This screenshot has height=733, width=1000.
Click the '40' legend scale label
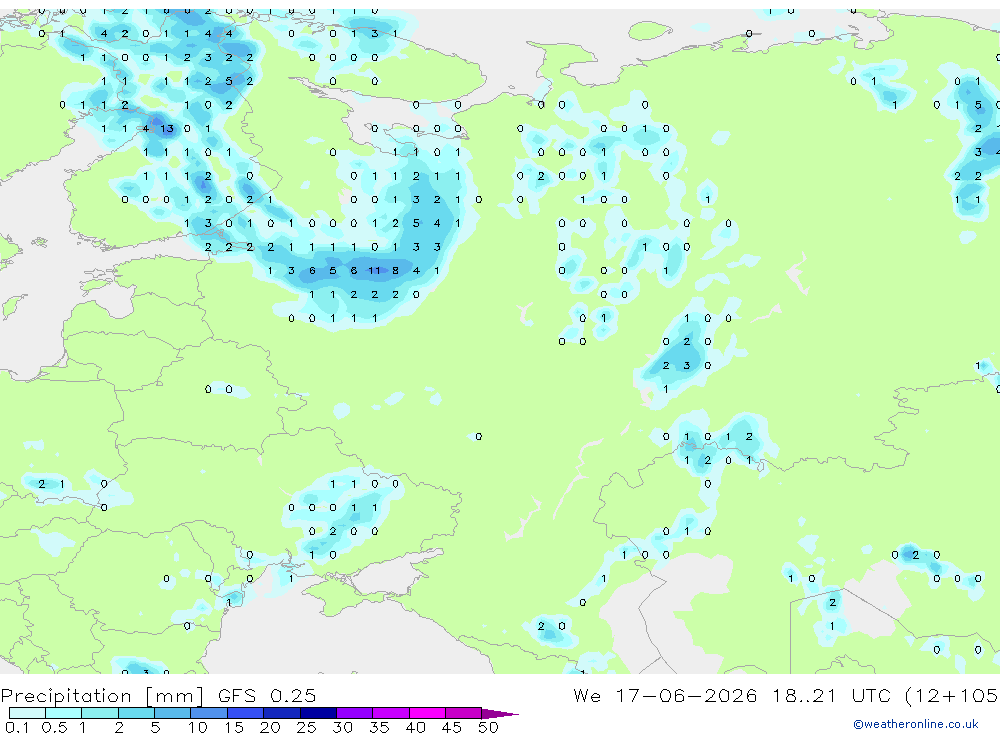coord(415,727)
